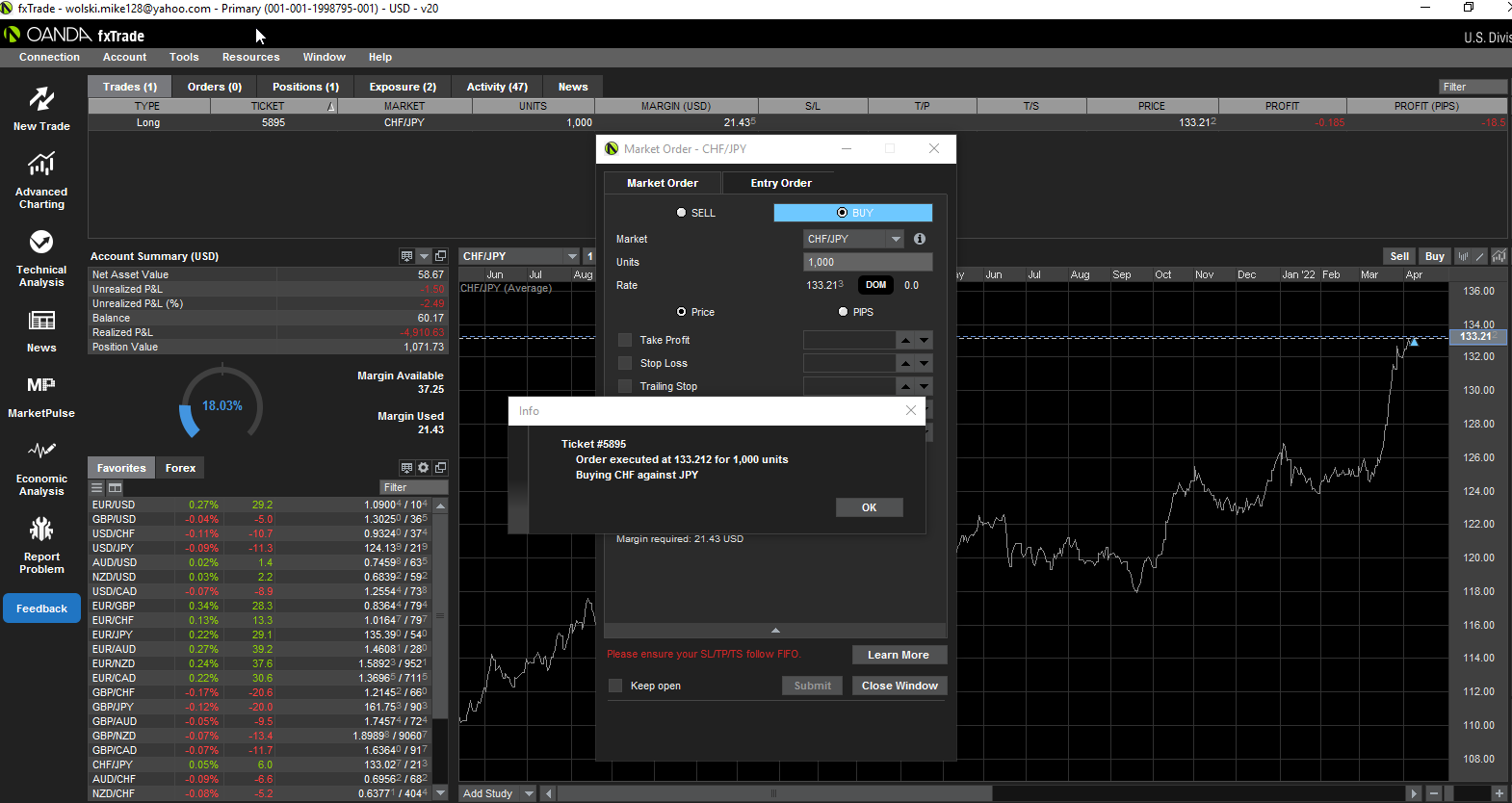Open the chart CHF/JPY symbol dropdown
1512x803 pixels.
tap(572, 256)
